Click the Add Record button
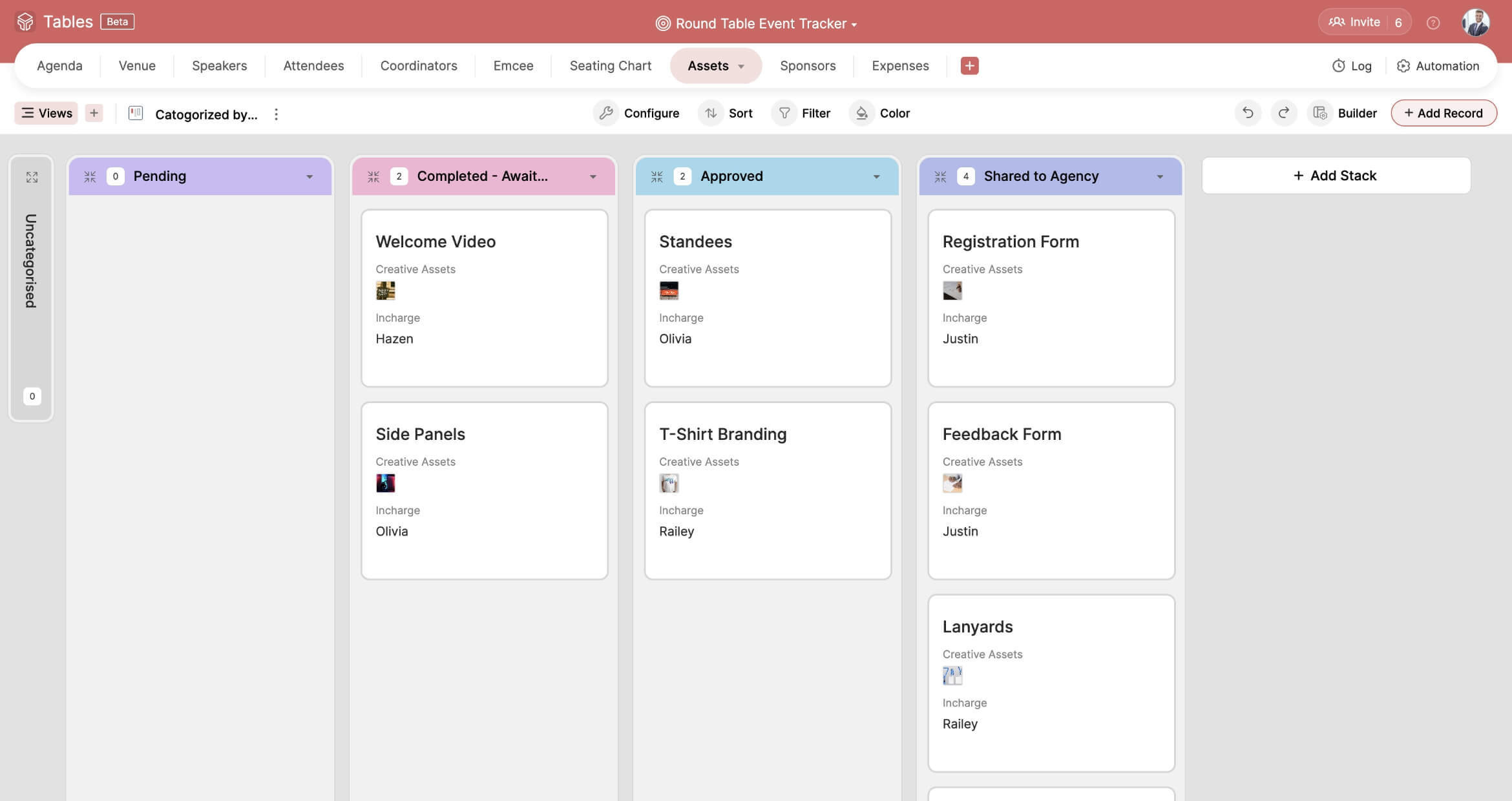Image resolution: width=1512 pixels, height=801 pixels. 1444,113
